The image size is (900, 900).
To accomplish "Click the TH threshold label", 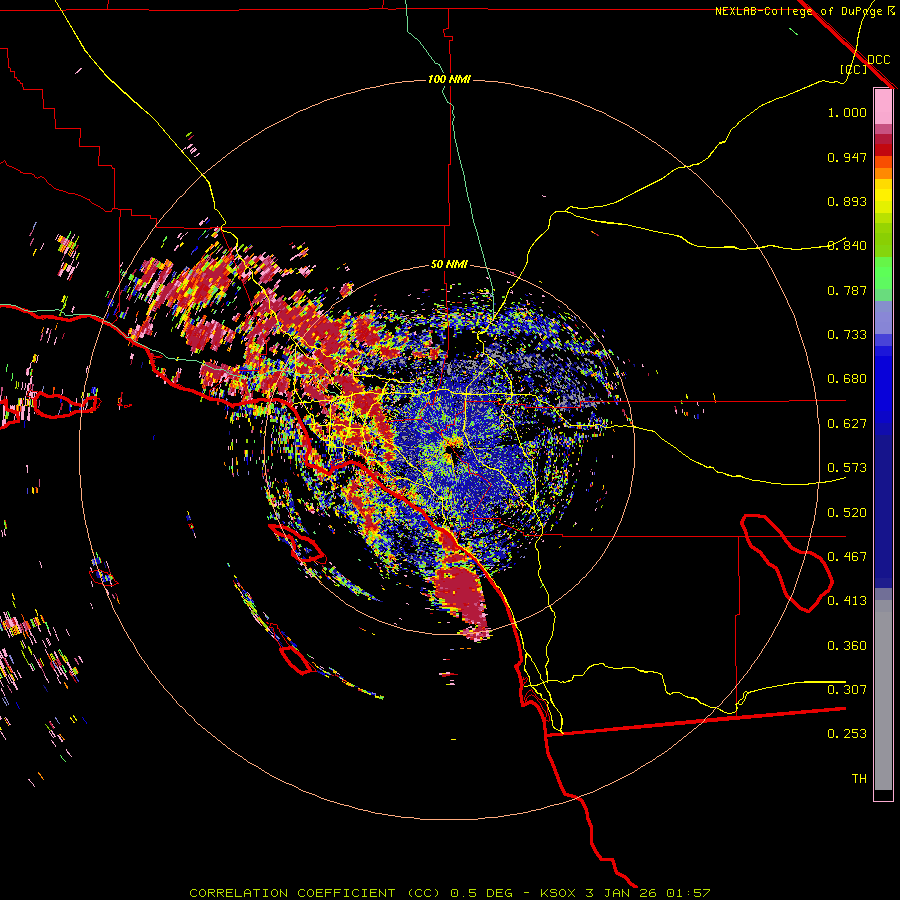I will [x=859, y=779].
